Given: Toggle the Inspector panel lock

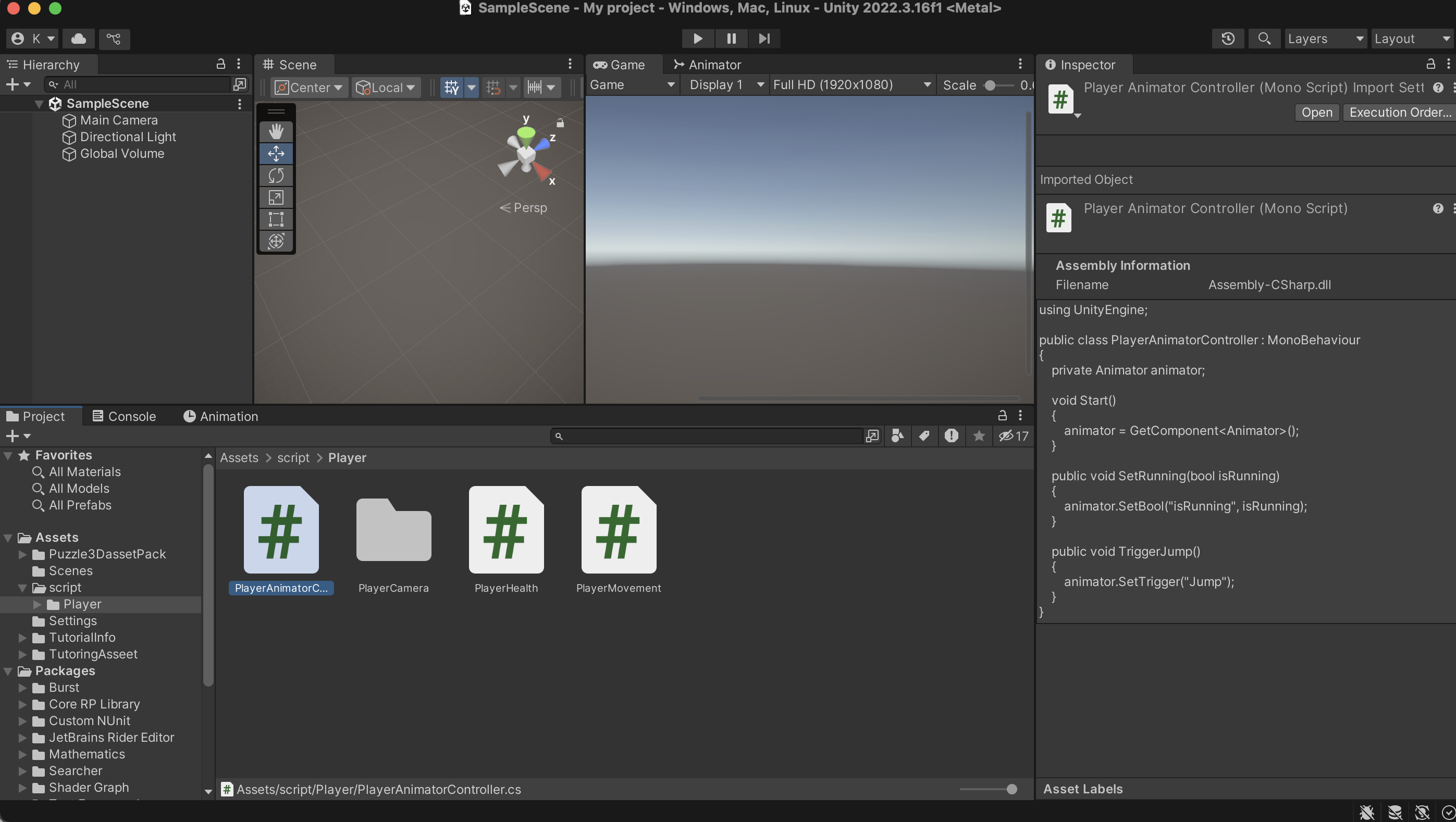Looking at the screenshot, I should (x=1430, y=64).
